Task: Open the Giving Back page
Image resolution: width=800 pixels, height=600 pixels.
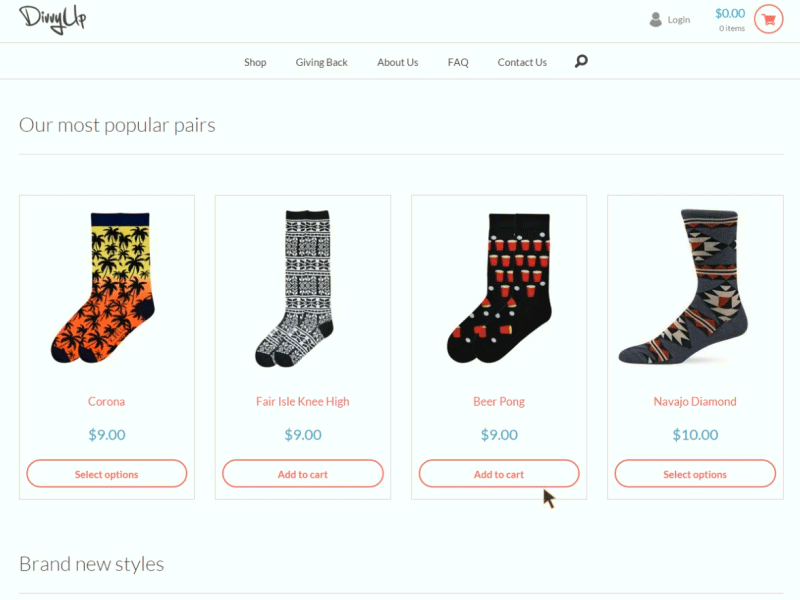Action: pos(321,62)
